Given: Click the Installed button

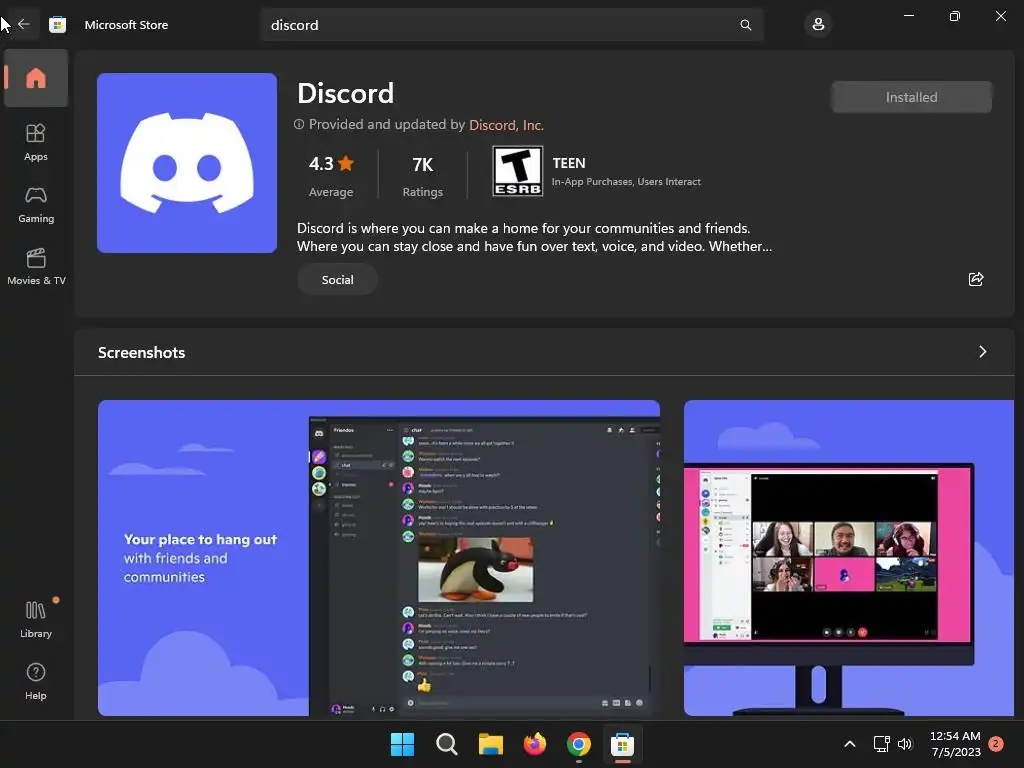Looking at the screenshot, I should [x=911, y=97].
